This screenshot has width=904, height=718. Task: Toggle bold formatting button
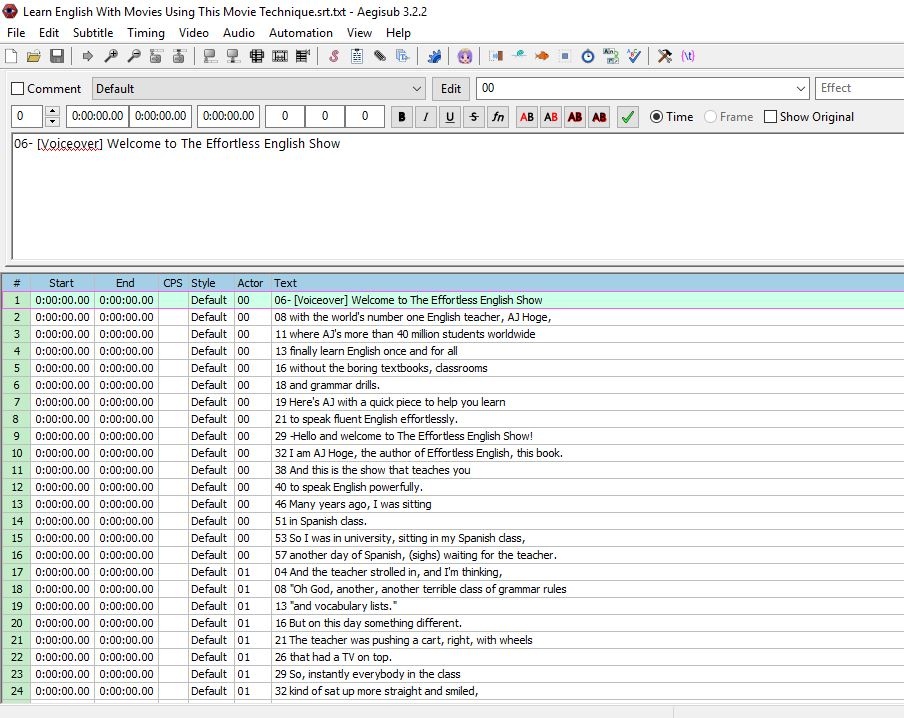click(402, 117)
